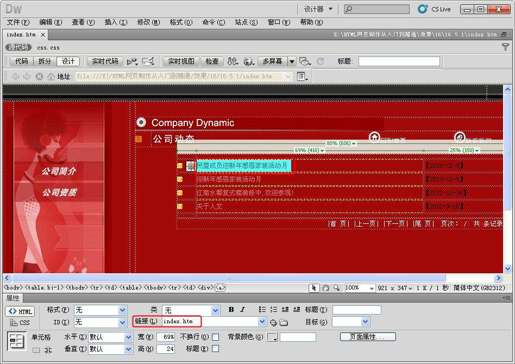The width and height of the screenshot is (515, 364).
Task: Open the 窗口 menu
Action: tap(279, 22)
